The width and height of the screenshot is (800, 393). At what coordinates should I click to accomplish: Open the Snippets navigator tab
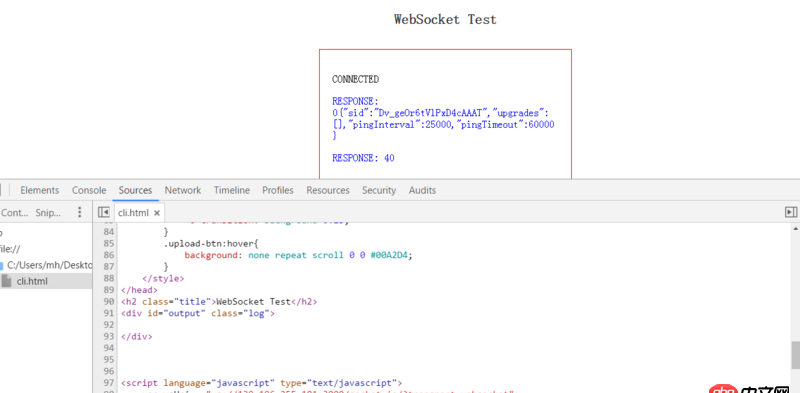click(x=48, y=213)
